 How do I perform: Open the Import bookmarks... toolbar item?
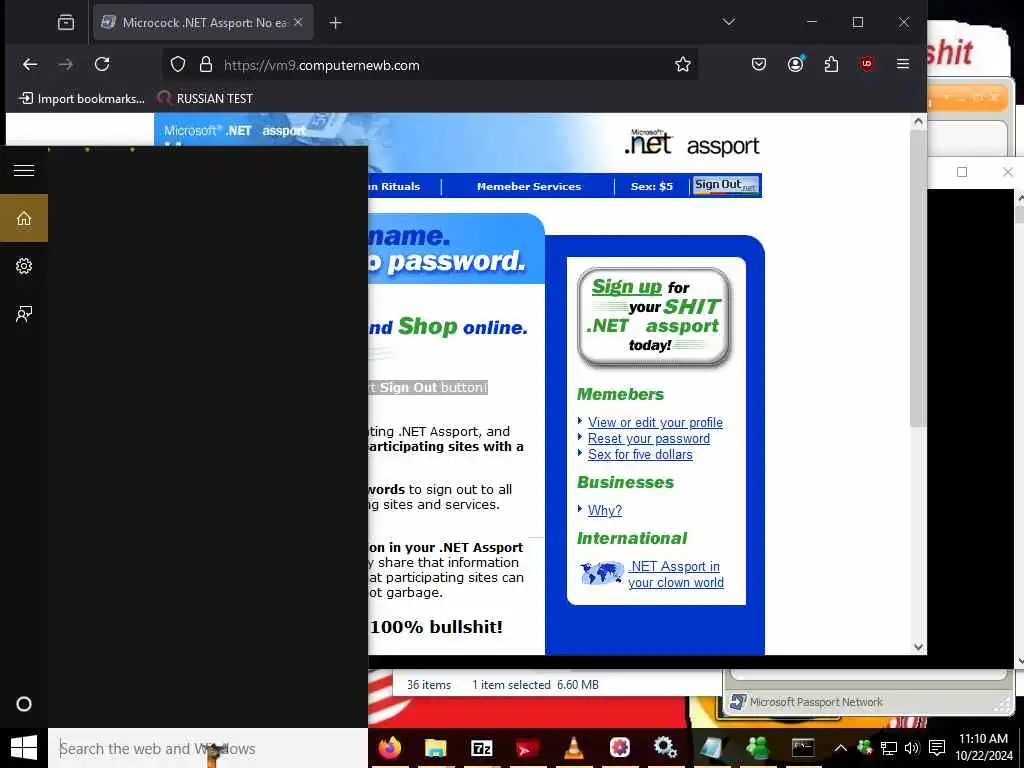pyautogui.click(x=82, y=99)
